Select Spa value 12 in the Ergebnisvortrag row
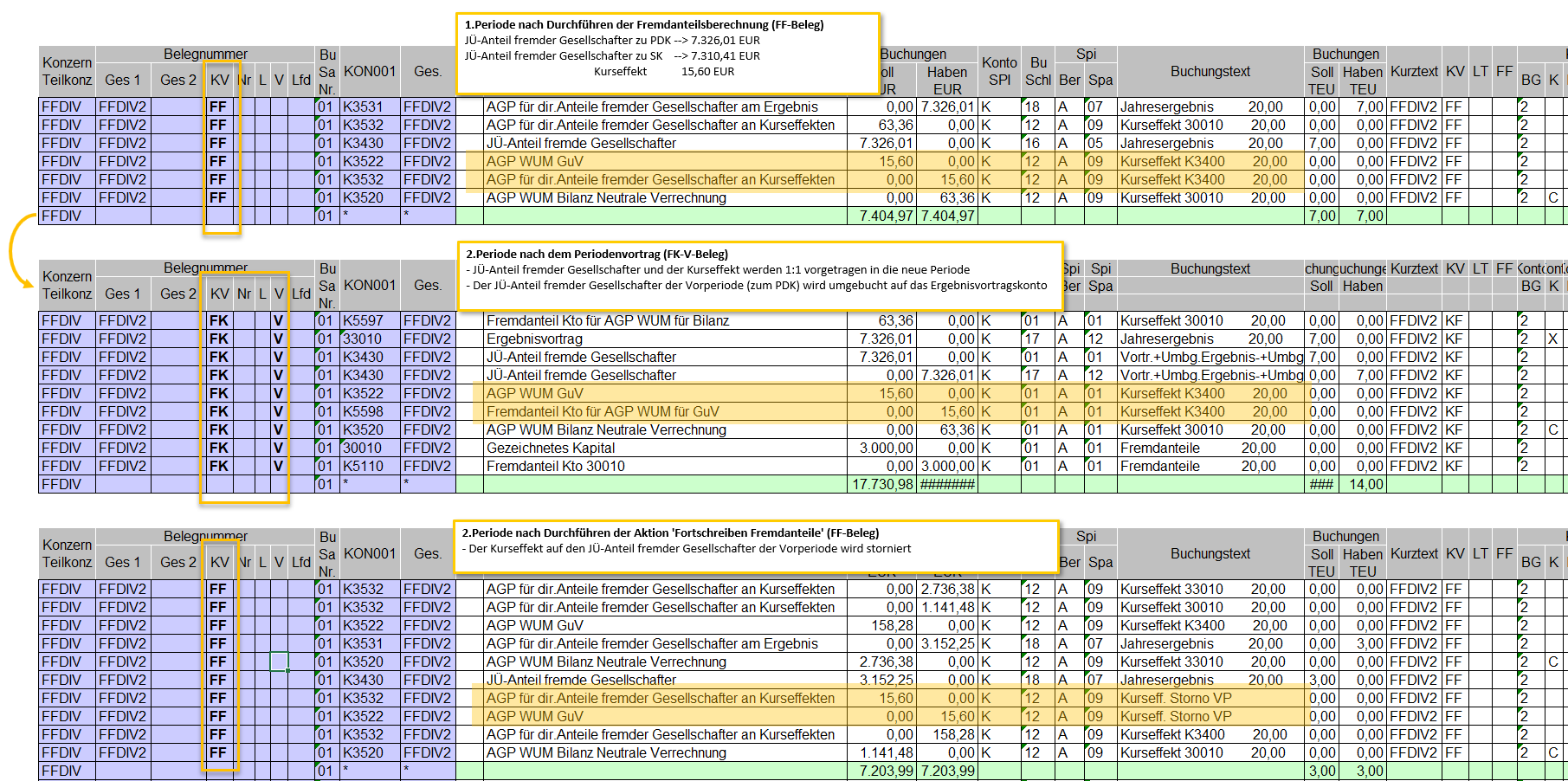 tap(1100, 339)
